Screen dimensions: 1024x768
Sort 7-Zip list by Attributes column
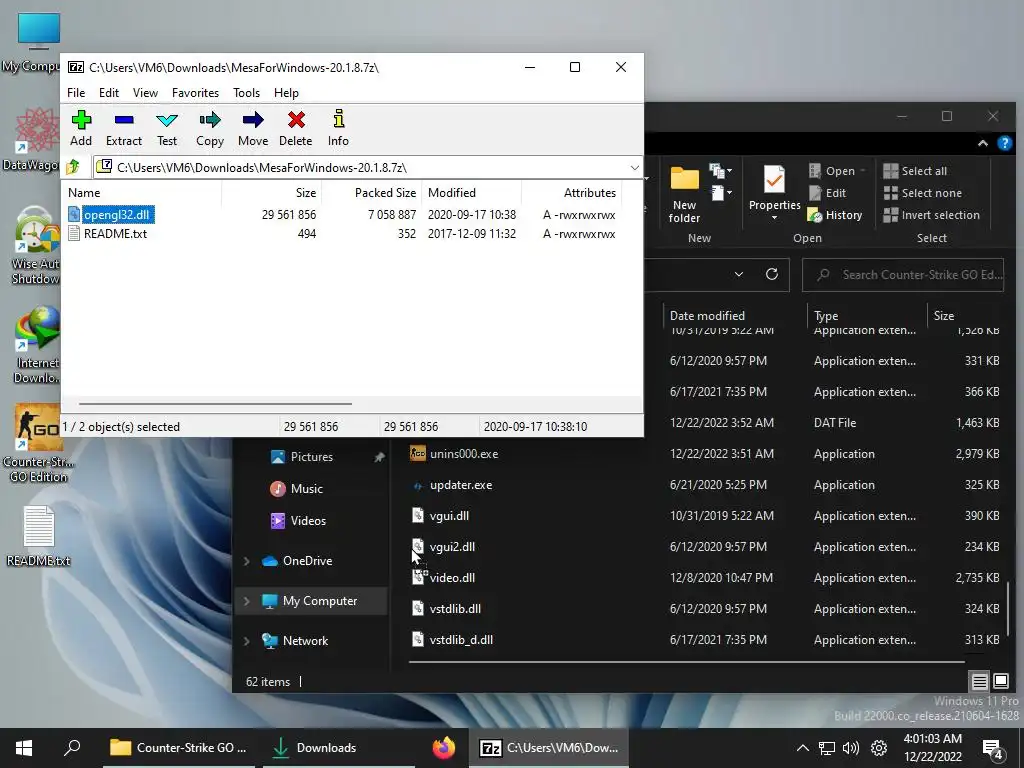coord(571,193)
